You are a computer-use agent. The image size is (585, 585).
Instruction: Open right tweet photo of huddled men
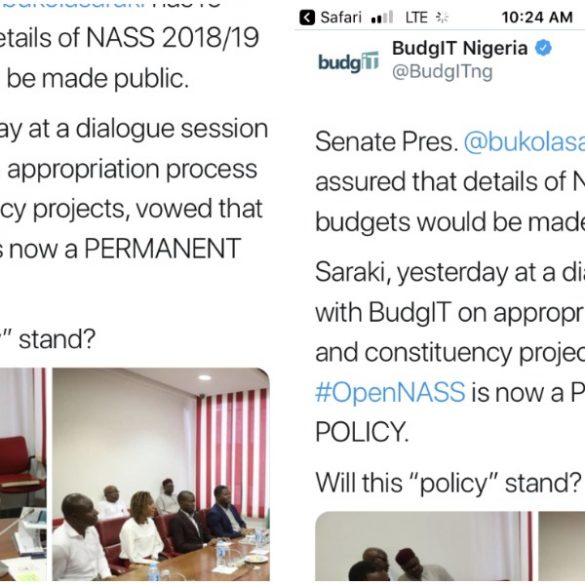[424, 546]
